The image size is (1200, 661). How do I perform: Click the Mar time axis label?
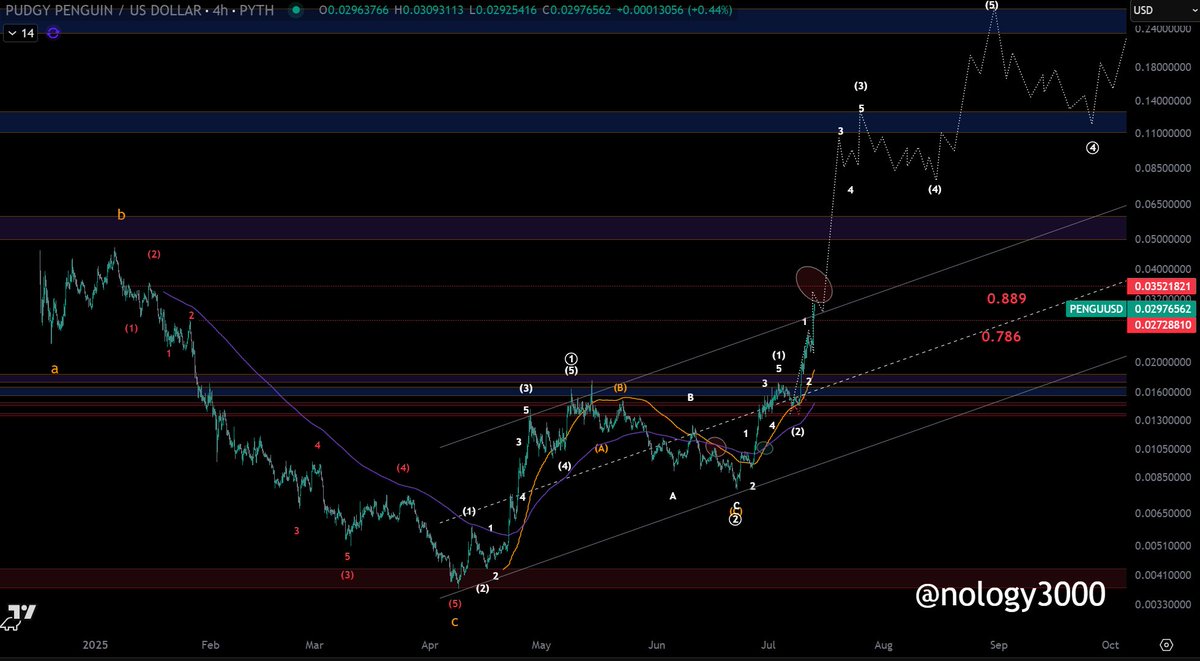click(x=315, y=646)
